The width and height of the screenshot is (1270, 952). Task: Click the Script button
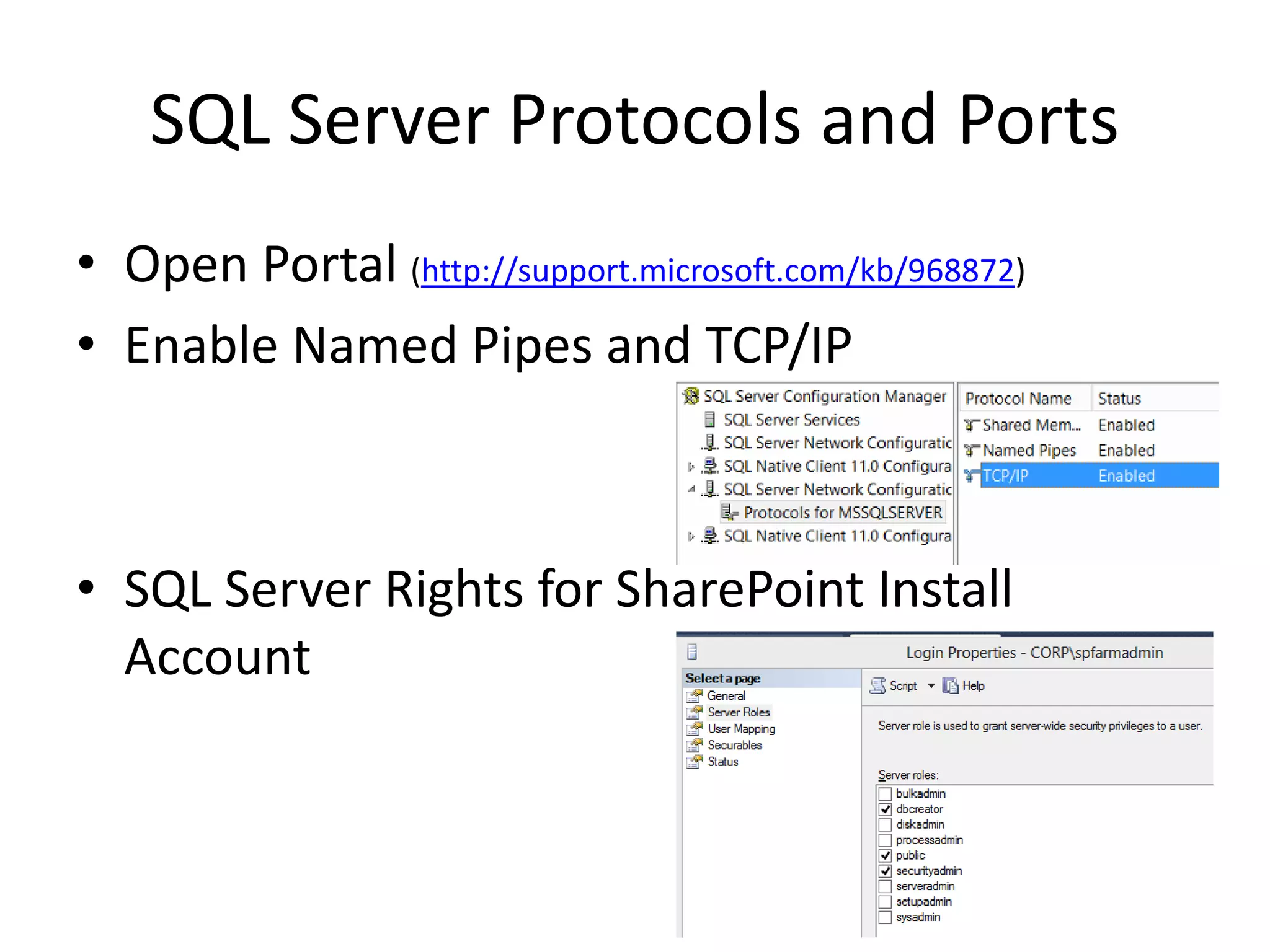(x=894, y=685)
